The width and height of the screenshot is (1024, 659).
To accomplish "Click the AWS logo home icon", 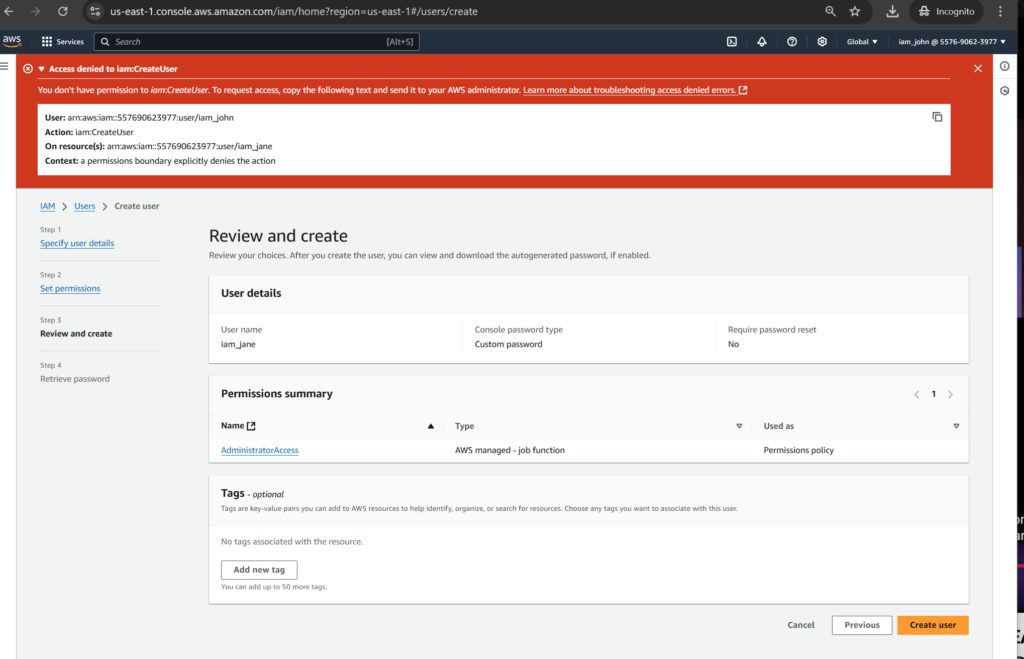I will pyautogui.click(x=12, y=41).
